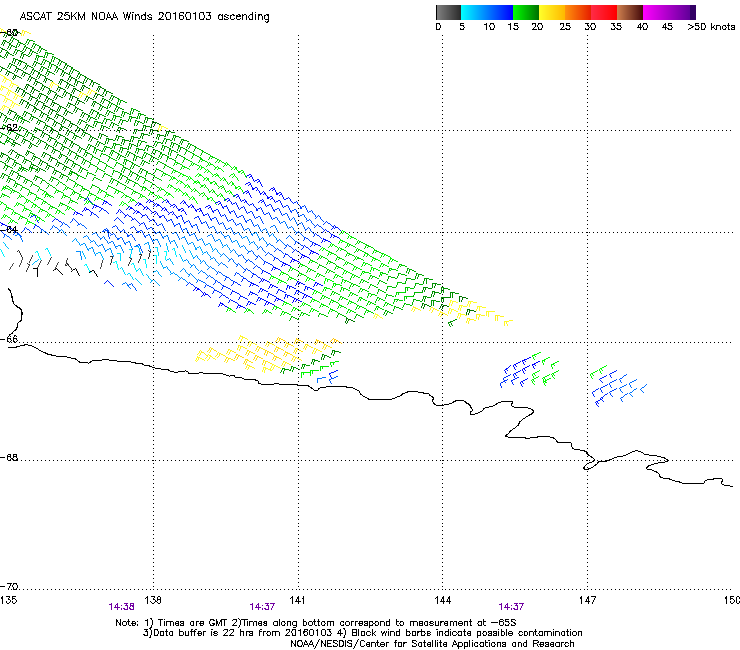Select the gray 0-5 knots legend swatch
Image resolution: width=740 pixels, height=650 pixels.
pos(448,12)
